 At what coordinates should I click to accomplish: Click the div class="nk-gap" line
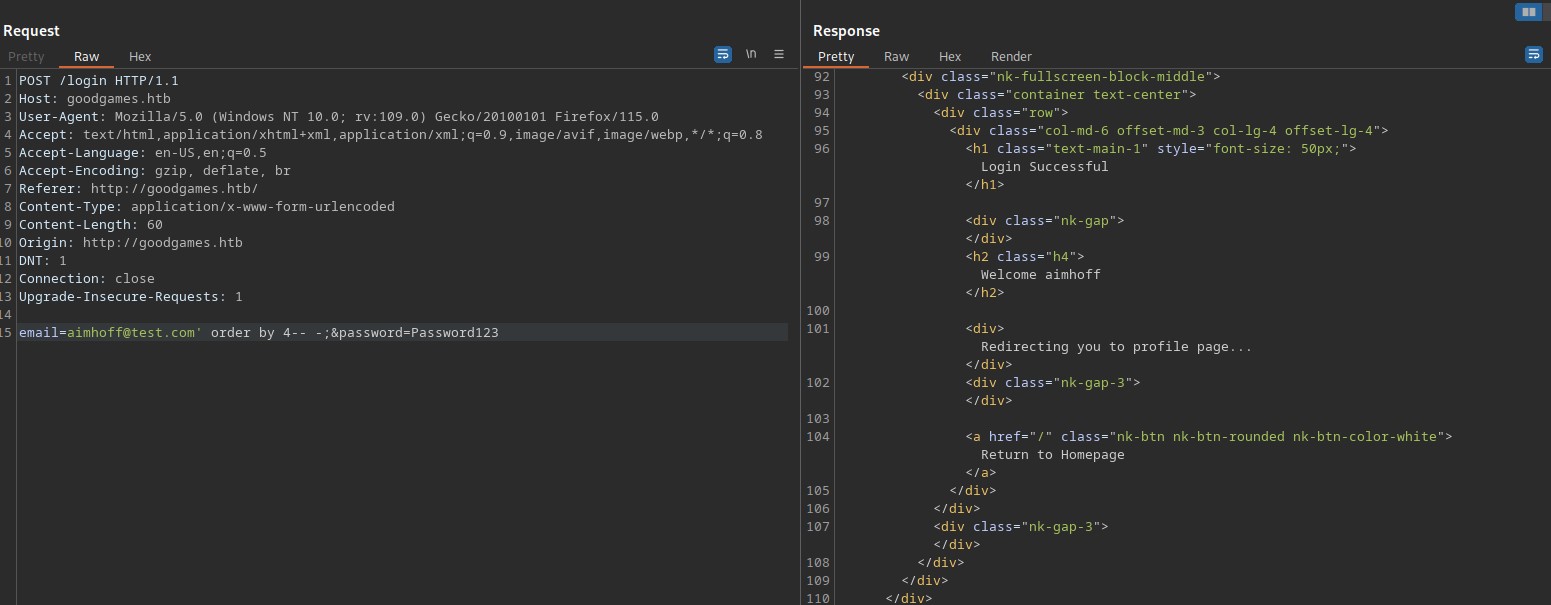pos(1045,221)
